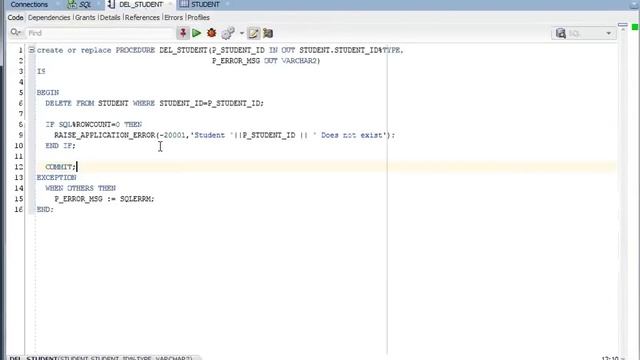Click the freeze content pin icon
Viewport: 640px width, 360px height.
183,33
